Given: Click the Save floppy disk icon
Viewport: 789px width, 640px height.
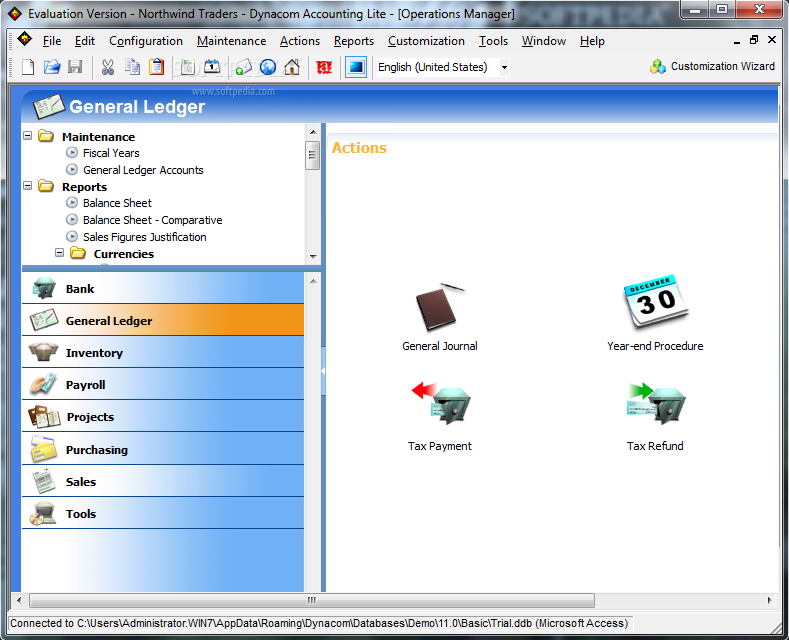Looking at the screenshot, I should point(75,67).
